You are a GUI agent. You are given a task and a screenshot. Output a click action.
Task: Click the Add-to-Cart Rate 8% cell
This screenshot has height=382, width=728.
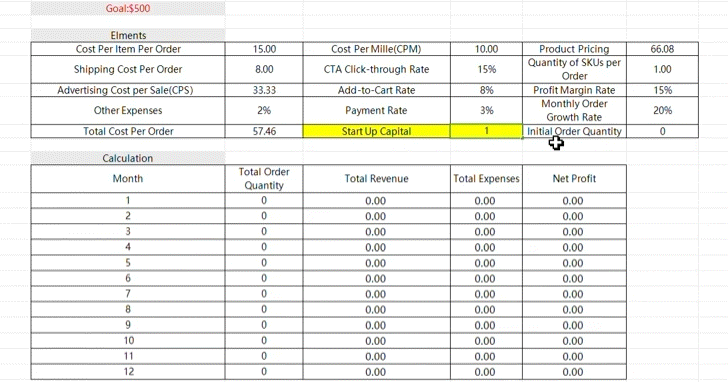point(486,90)
